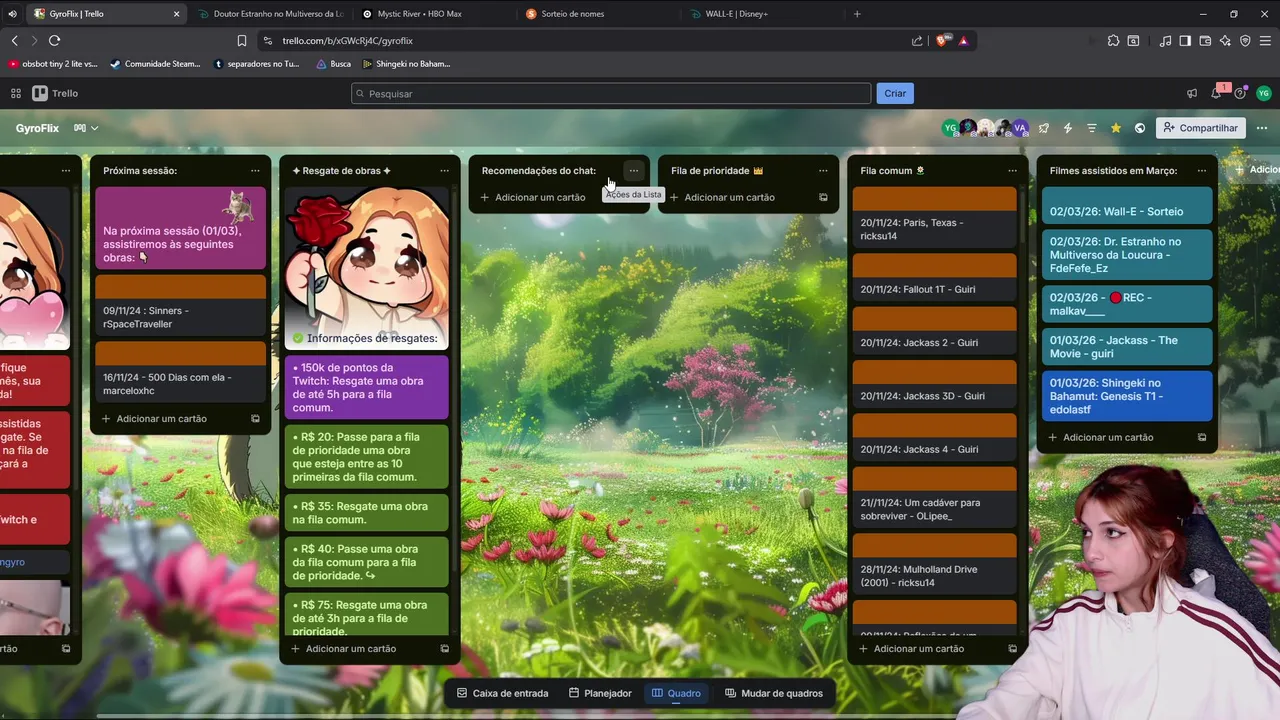The width and height of the screenshot is (1280, 720).
Task: Focus the Pesquisar search field
Action: 611,93
